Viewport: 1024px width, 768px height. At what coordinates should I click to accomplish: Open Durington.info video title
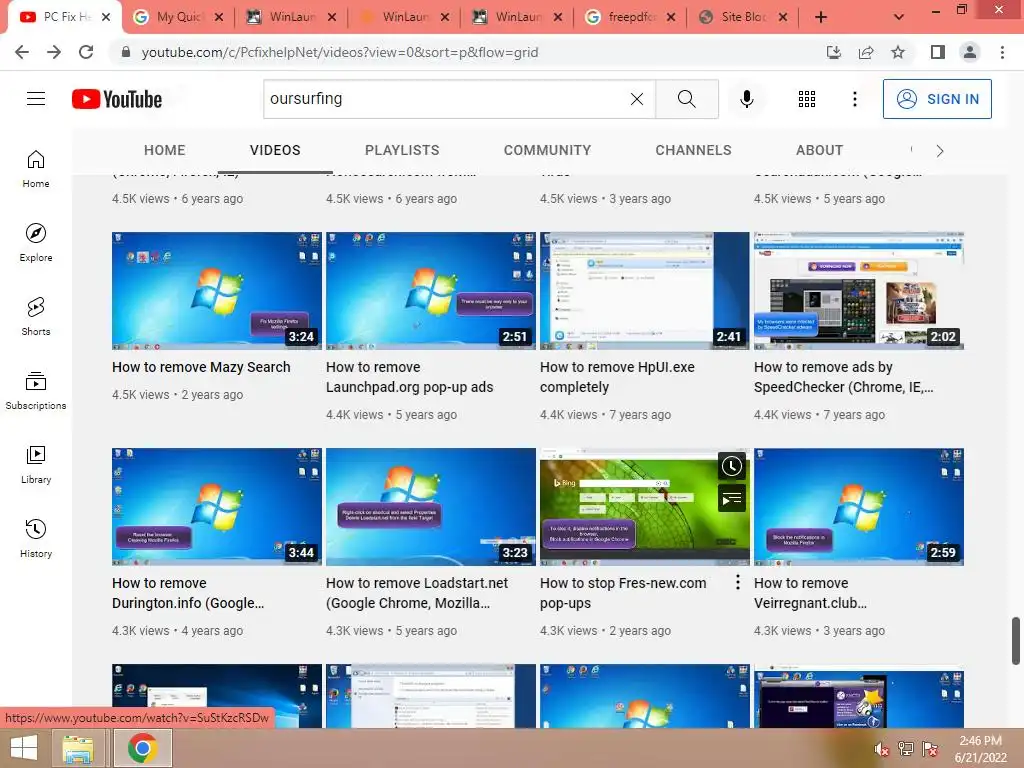188,593
